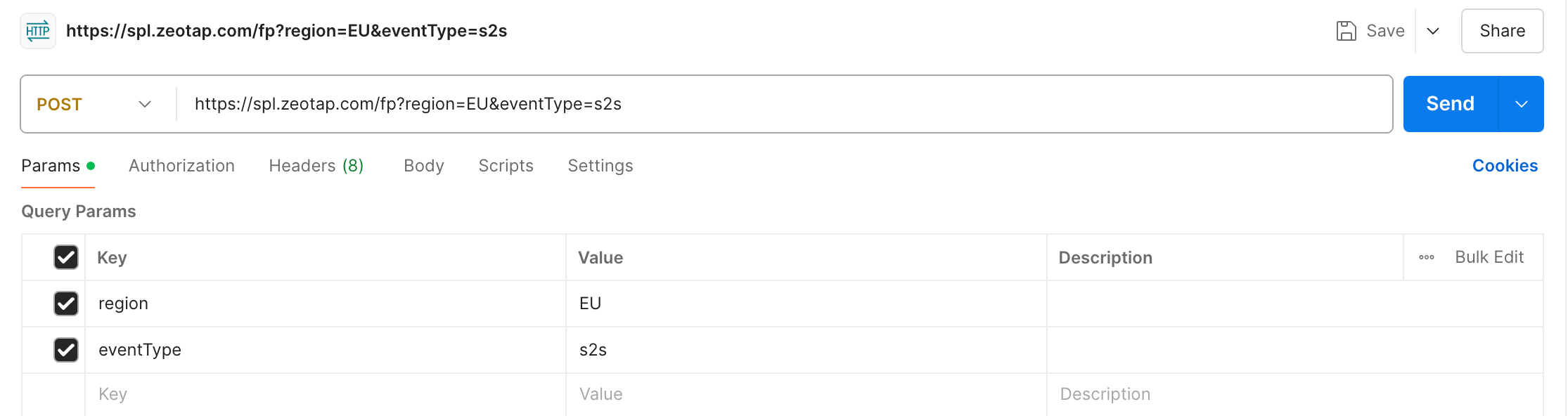The width and height of the screenshot is (1568, 416).
Task: Open the POST method dropdown
Action: point(94,104)
